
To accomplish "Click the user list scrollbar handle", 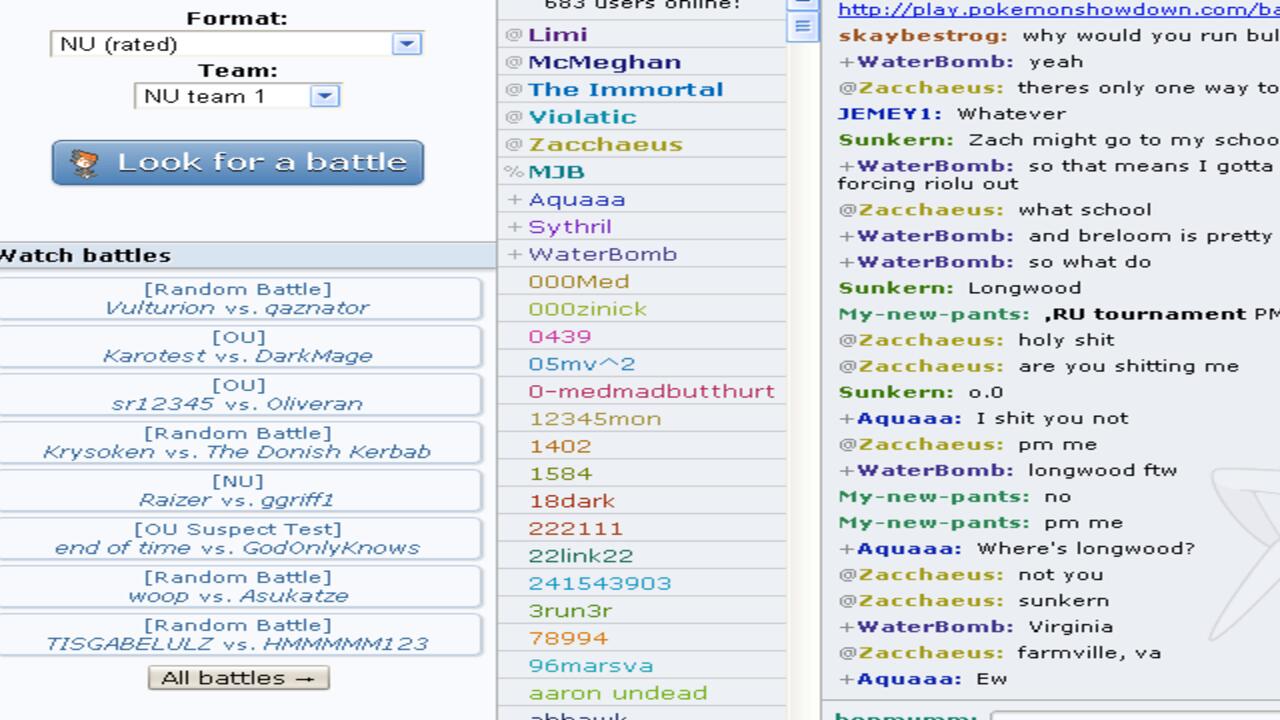I will coord(802,26).
